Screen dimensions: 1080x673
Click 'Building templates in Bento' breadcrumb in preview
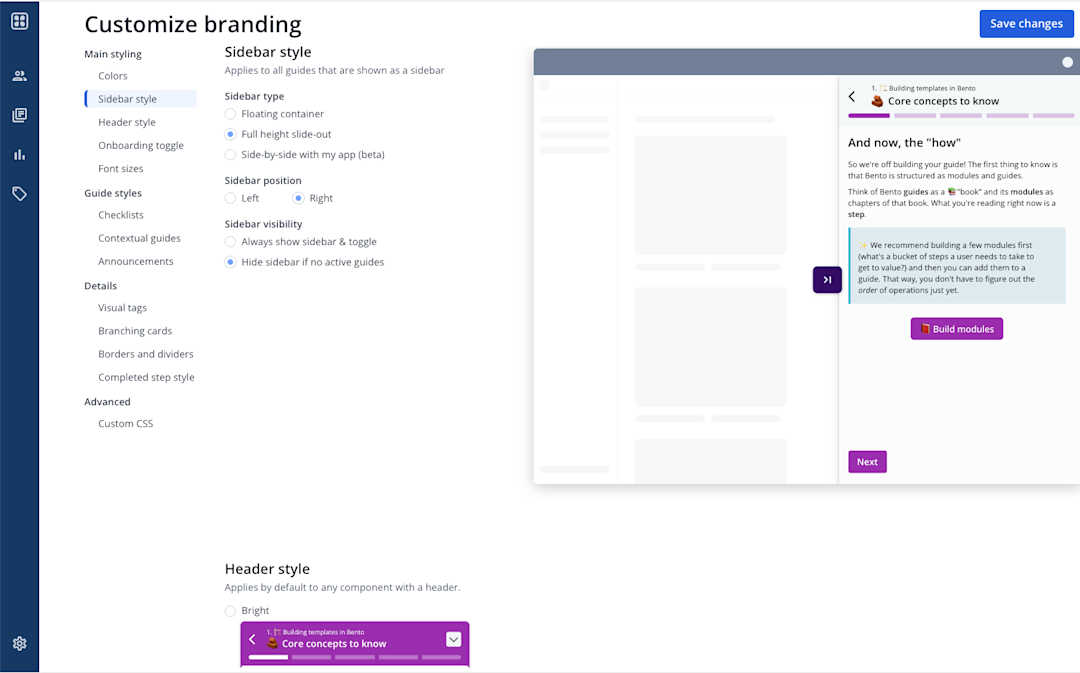932,88
